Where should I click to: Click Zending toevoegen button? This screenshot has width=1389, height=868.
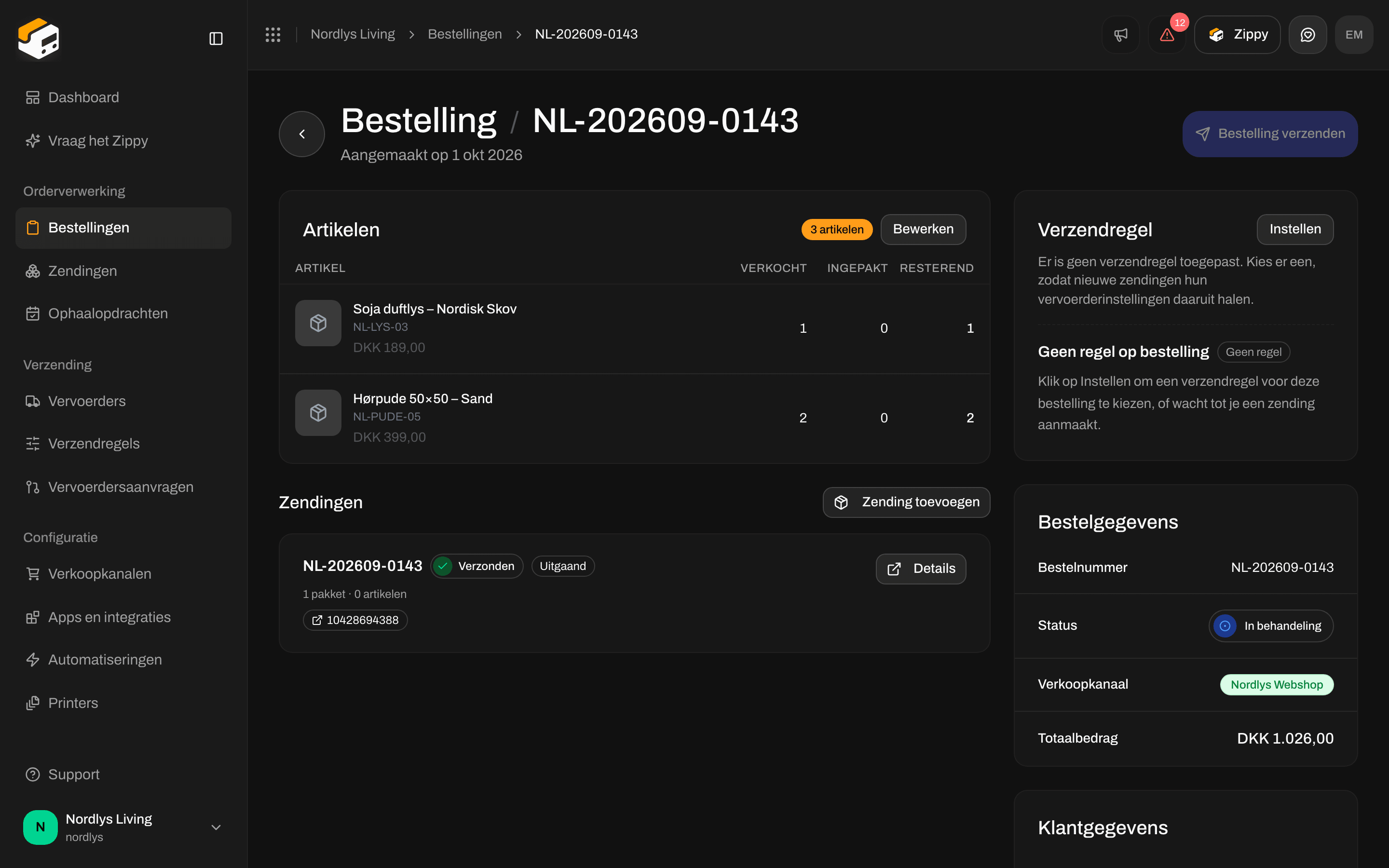[906, 502]
